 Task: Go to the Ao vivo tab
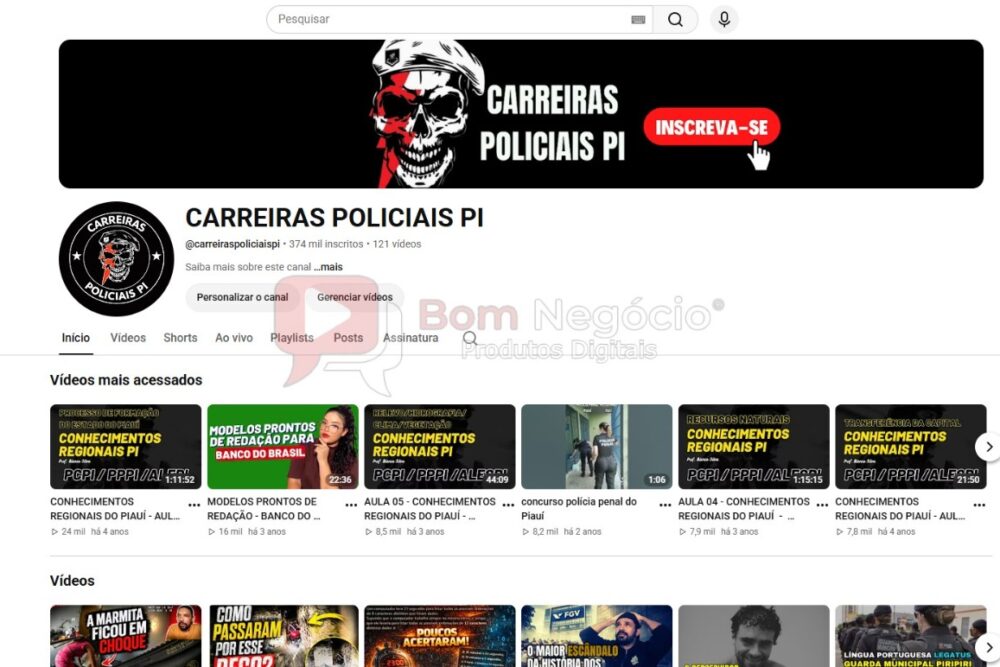pyautogui.click(x=233, y=338)
